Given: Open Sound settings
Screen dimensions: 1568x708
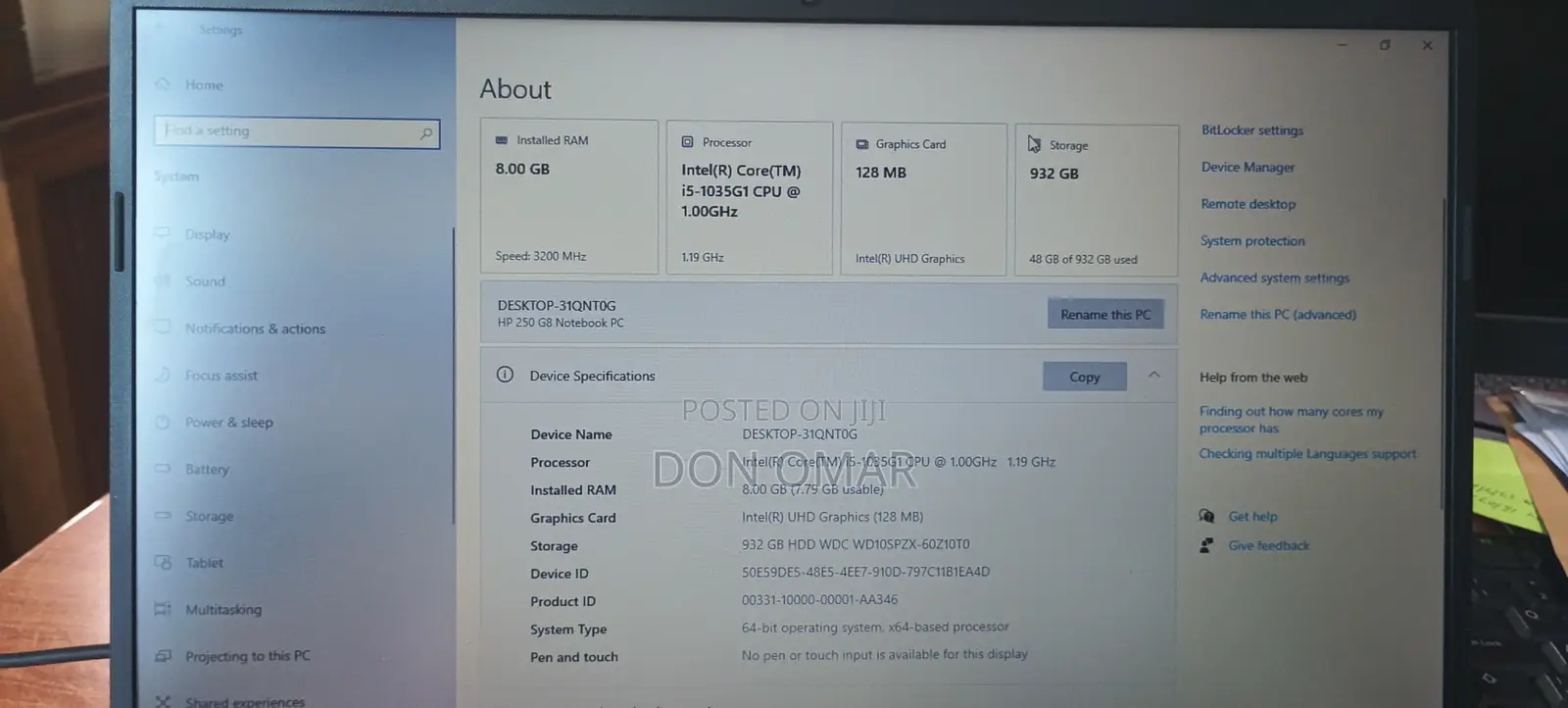Looking at the screenshot, I should (x=205, y=281).
